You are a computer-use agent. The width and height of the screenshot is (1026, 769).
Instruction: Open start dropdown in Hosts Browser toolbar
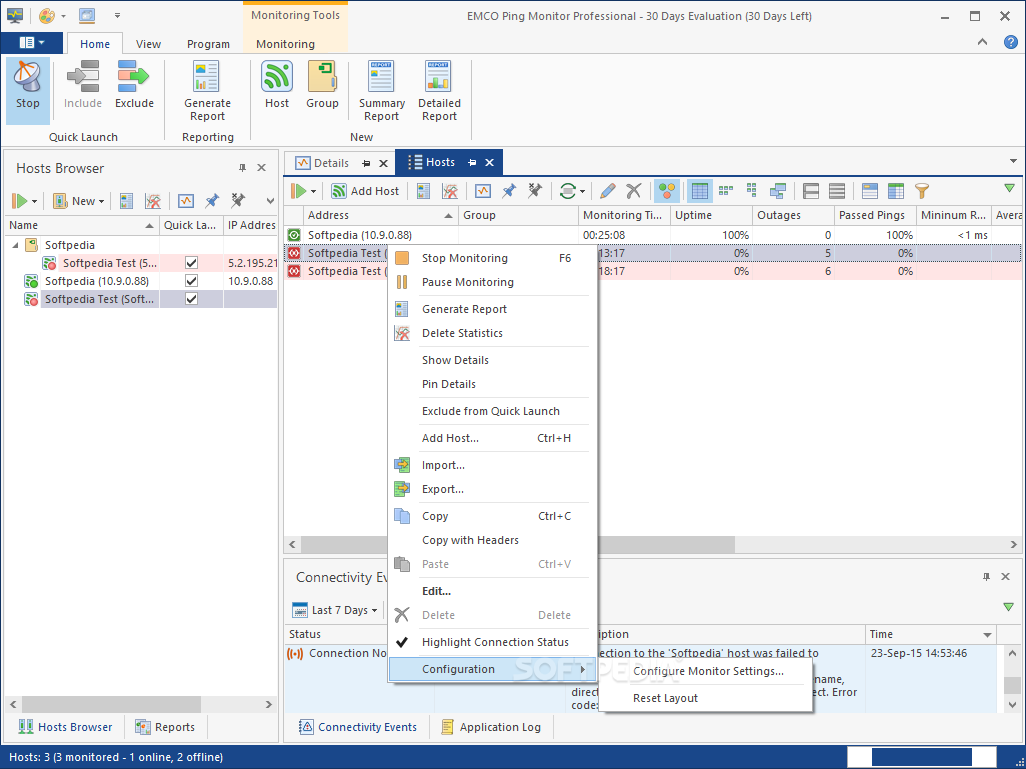[x=34, y=201]
